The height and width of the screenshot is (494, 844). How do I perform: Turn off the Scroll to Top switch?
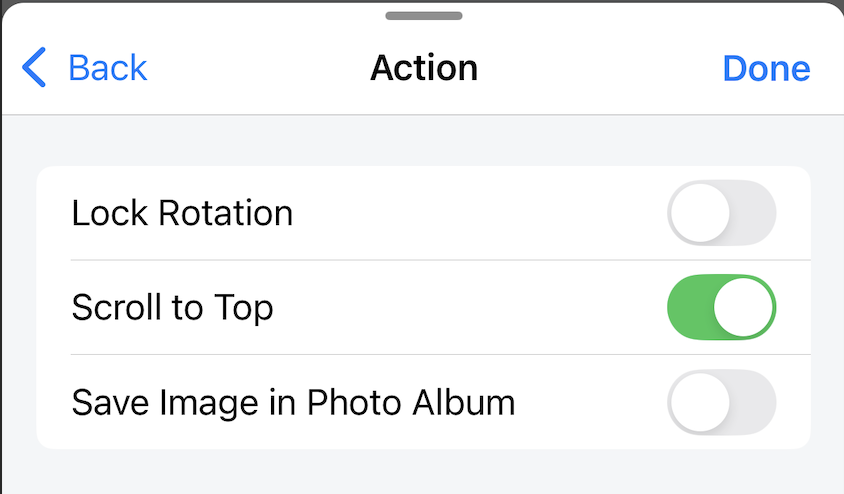click(x=721, y=307)
